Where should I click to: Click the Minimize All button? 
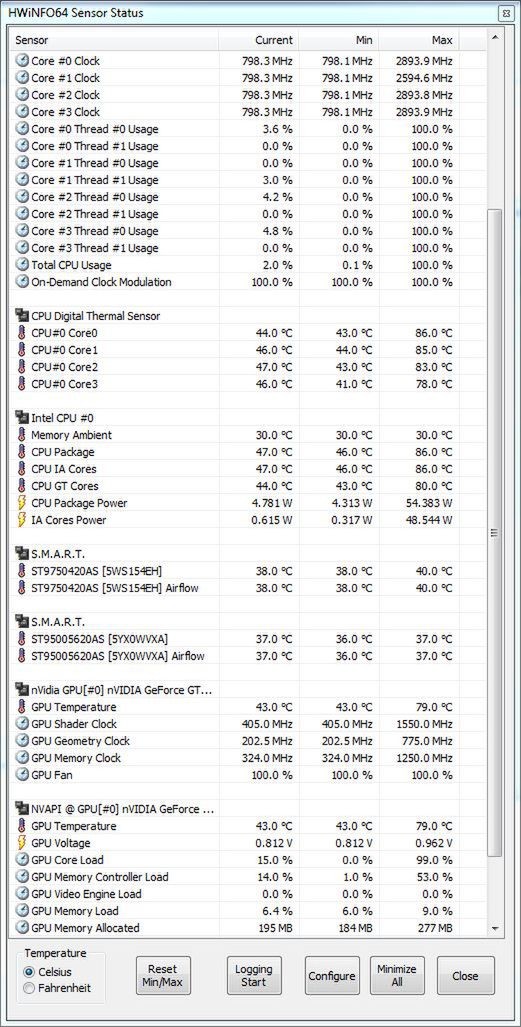(398, 976)
